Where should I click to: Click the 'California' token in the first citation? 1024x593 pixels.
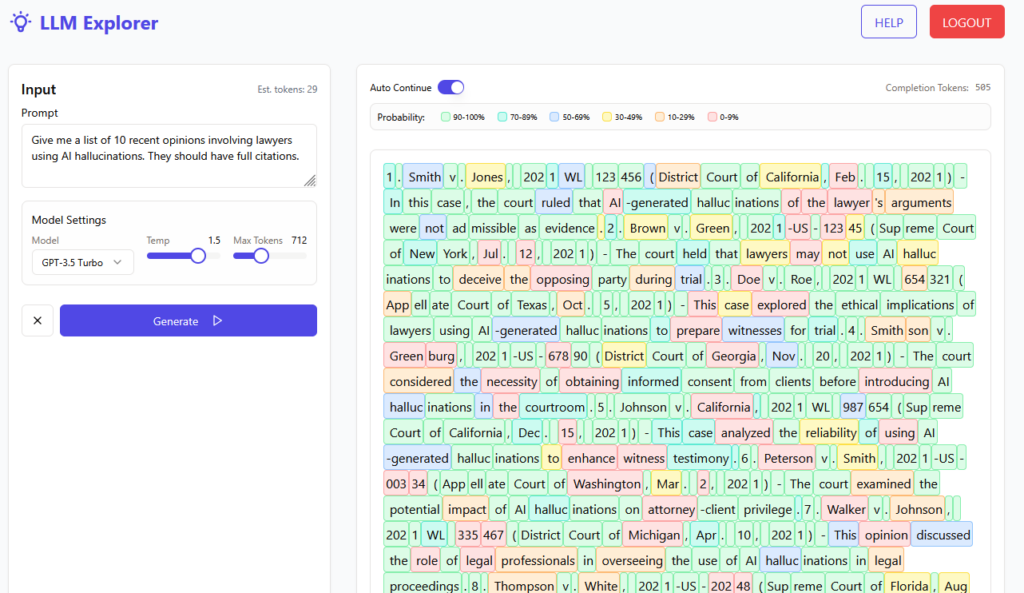tap(791, 176)
